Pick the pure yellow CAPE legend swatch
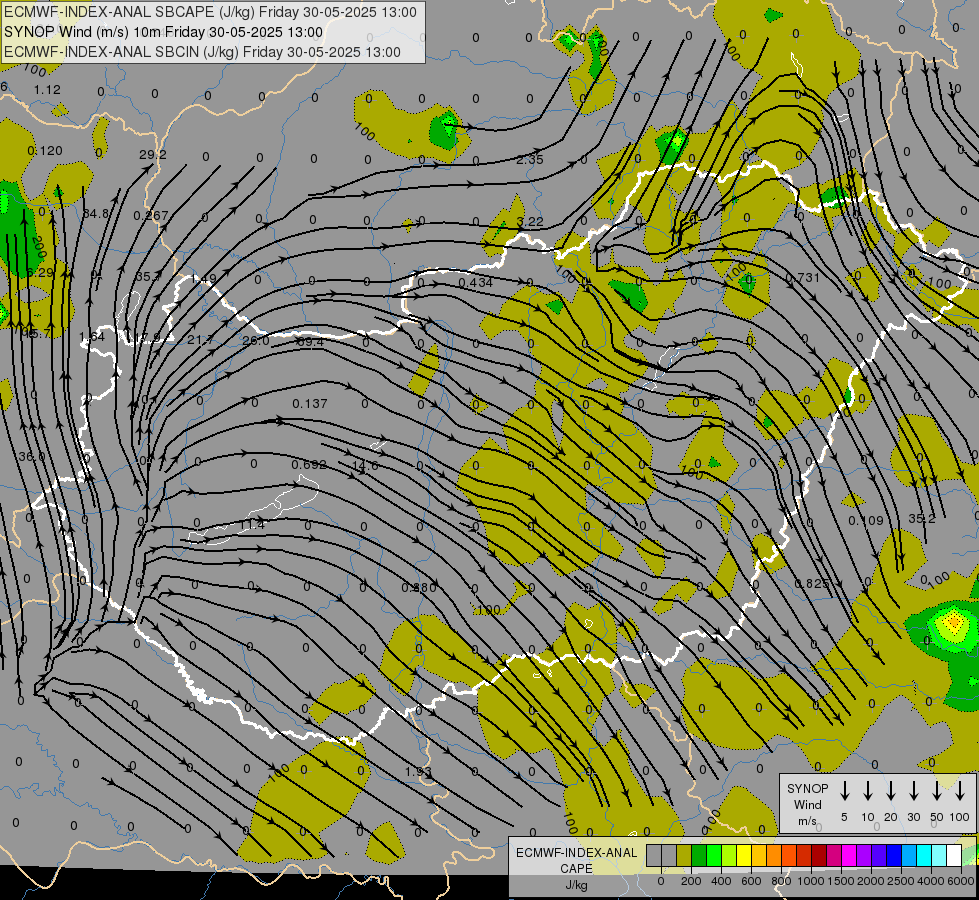Screen dimensions: 979x900 pyautogui.click(x=744, y=856)
